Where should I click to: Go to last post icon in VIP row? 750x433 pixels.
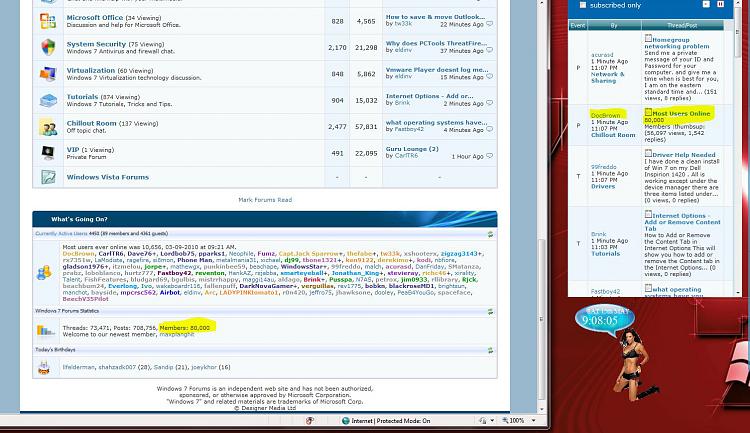point(489,156)
